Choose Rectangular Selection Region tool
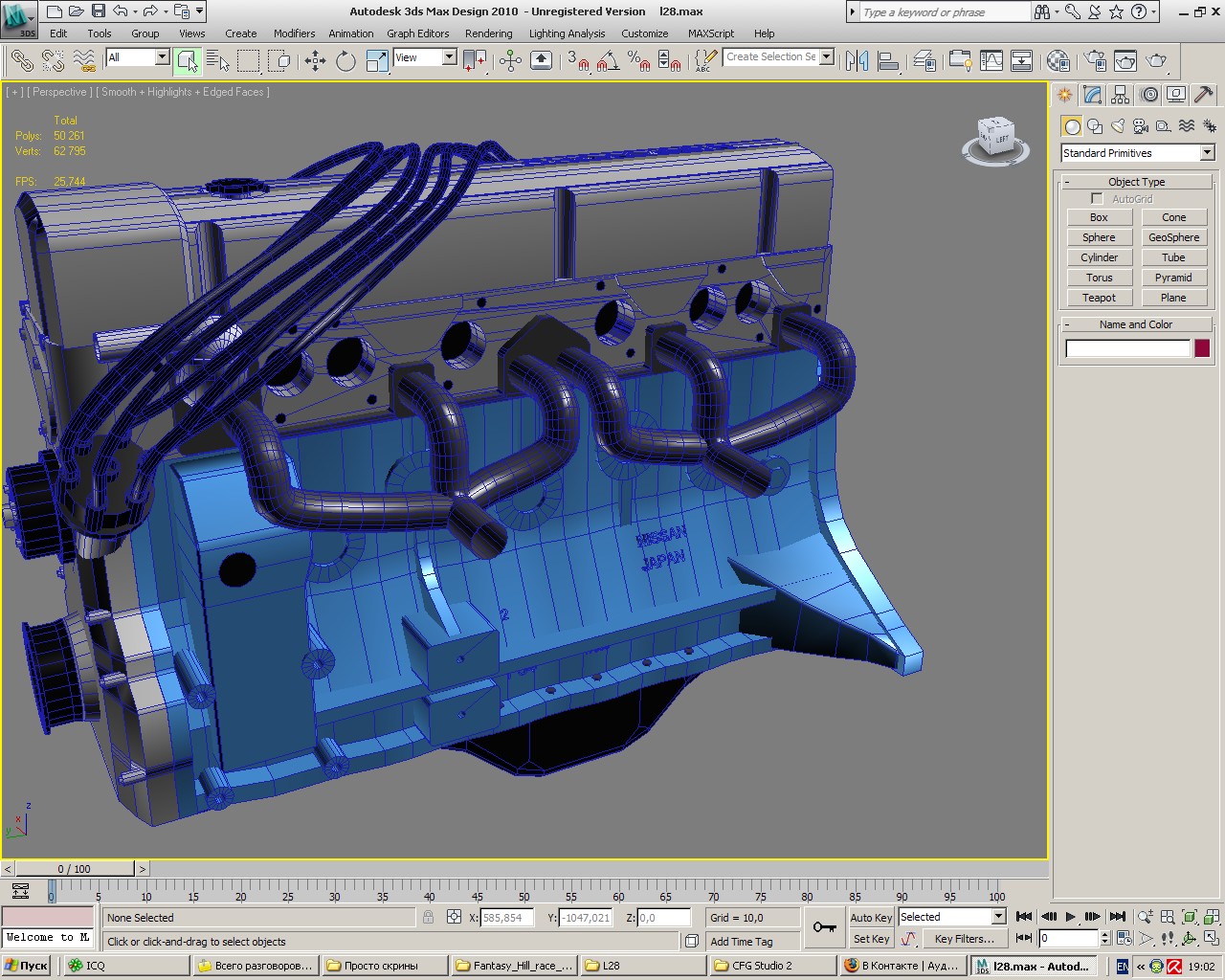Viewport: 1225px width, 980px height. (x=249, y=60)
